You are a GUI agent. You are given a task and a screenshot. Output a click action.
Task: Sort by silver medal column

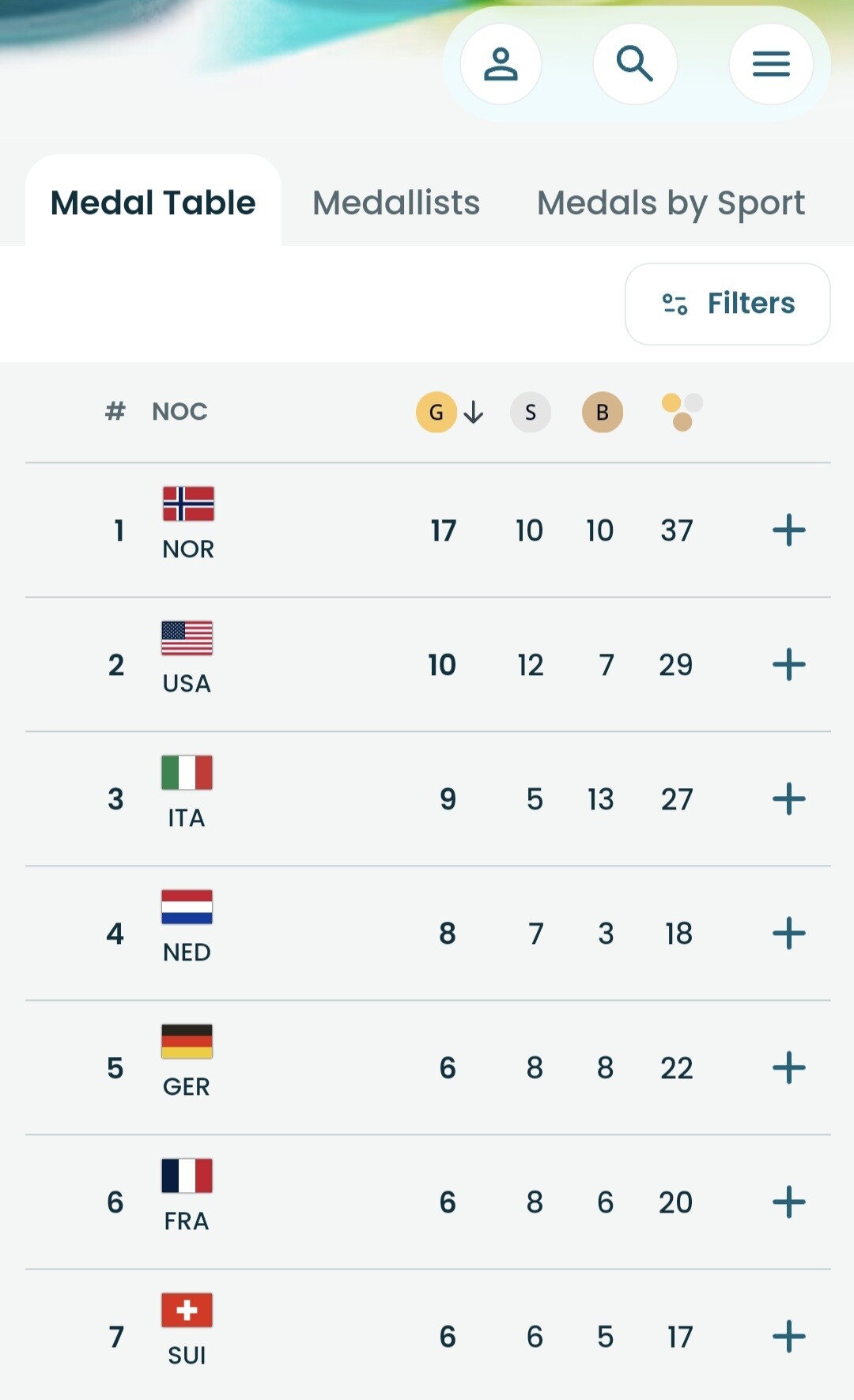point(531,412)
